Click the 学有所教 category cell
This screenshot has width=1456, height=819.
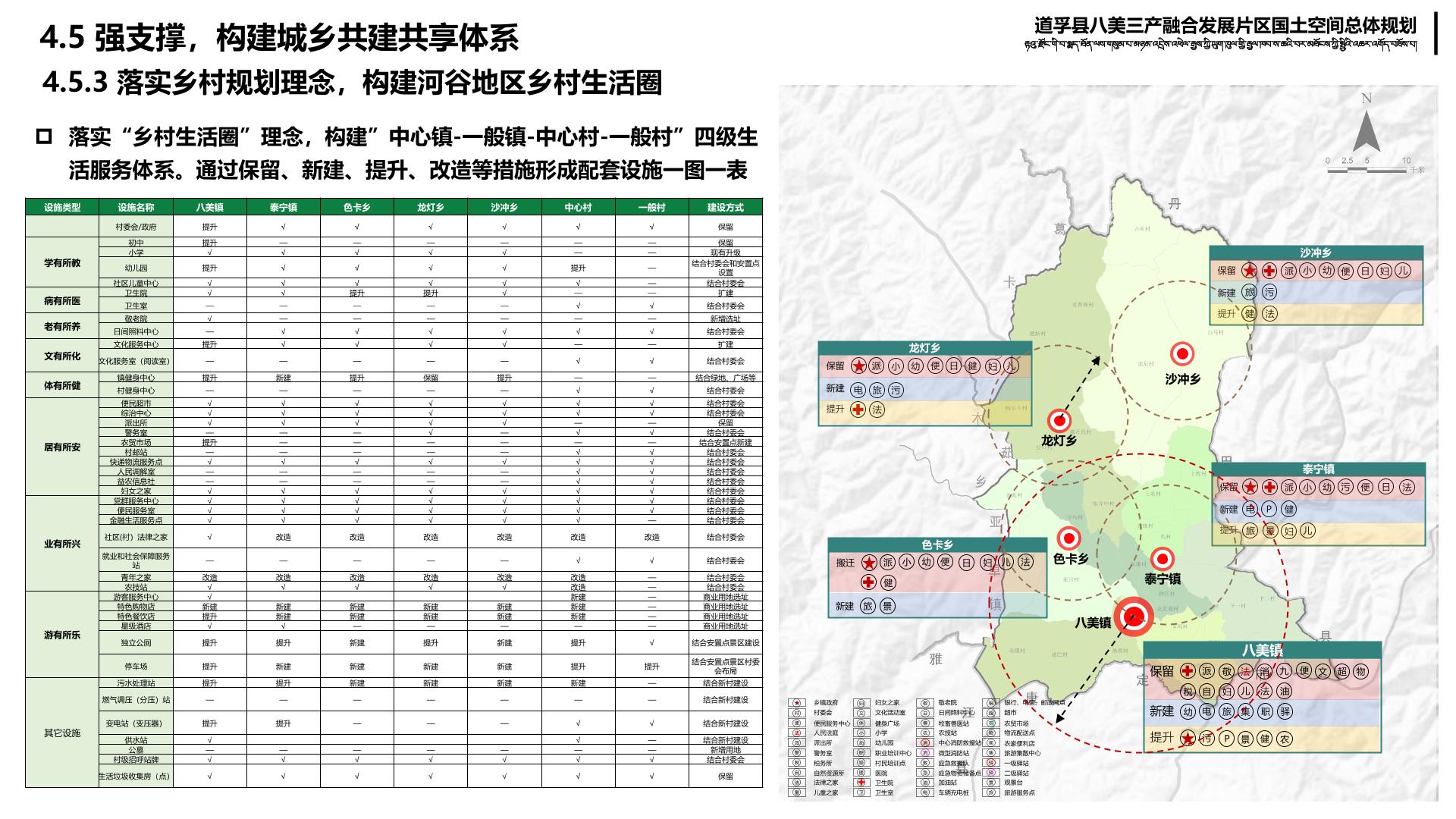click(x=62, y=263)
